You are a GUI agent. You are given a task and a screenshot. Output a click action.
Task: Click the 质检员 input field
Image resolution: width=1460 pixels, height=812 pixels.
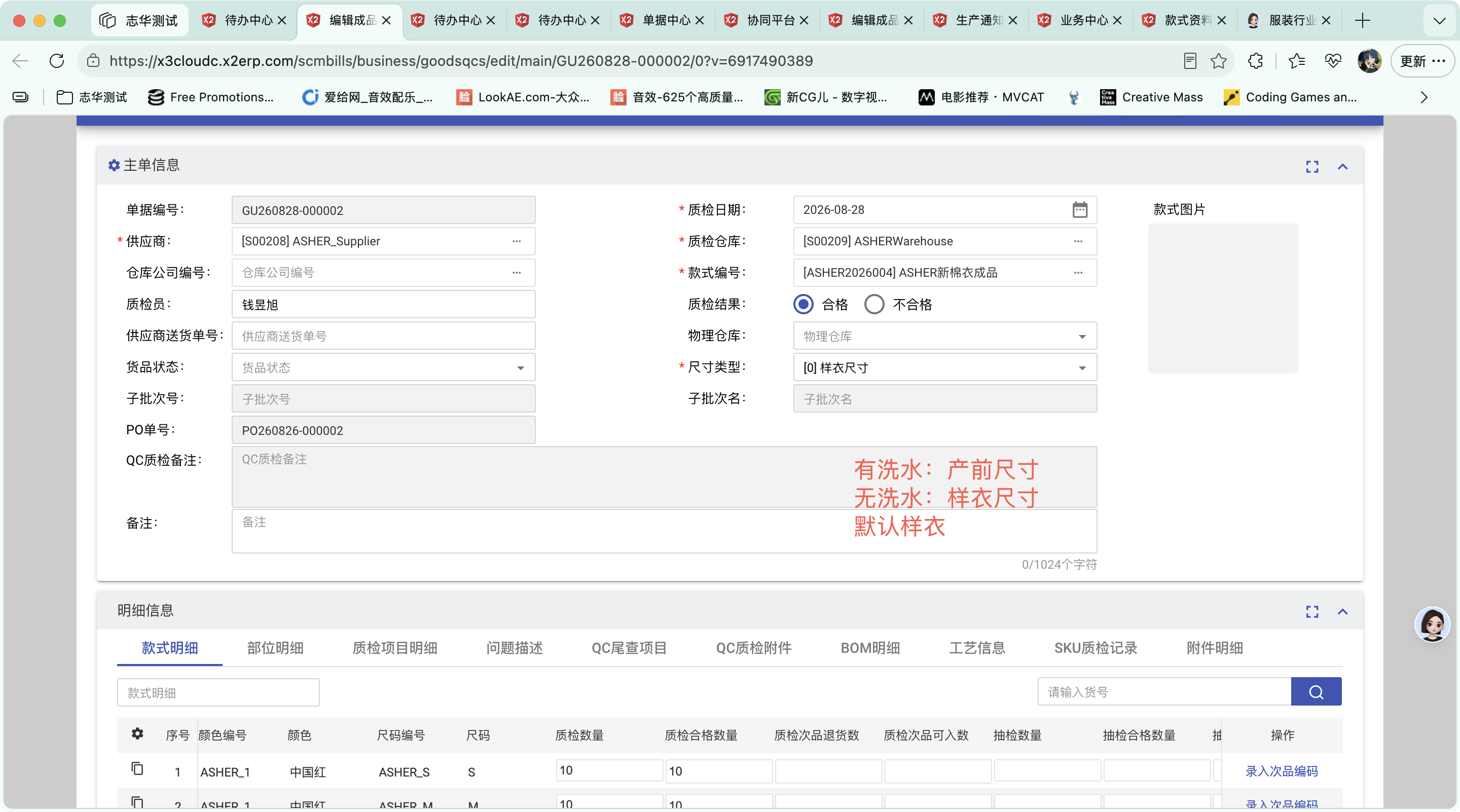[383, 304]
